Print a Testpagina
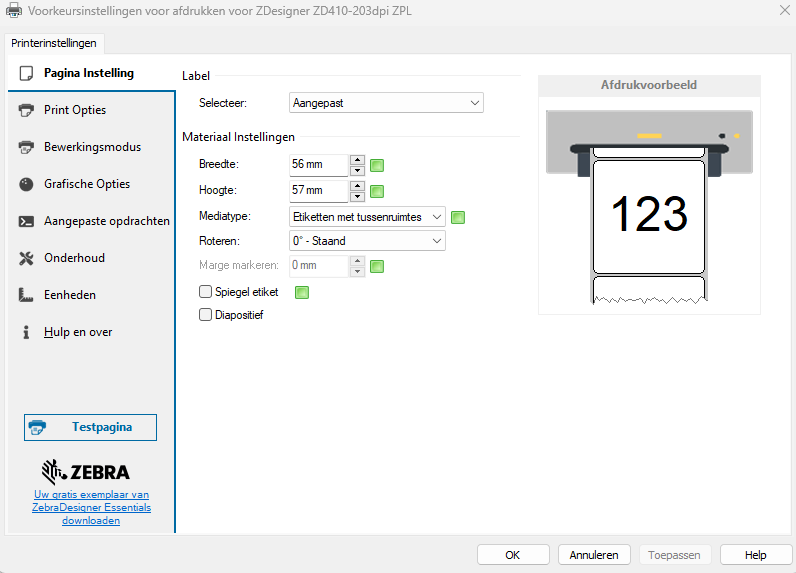The width and height of the screenshot is (796, 573). [x=90, y=427]
